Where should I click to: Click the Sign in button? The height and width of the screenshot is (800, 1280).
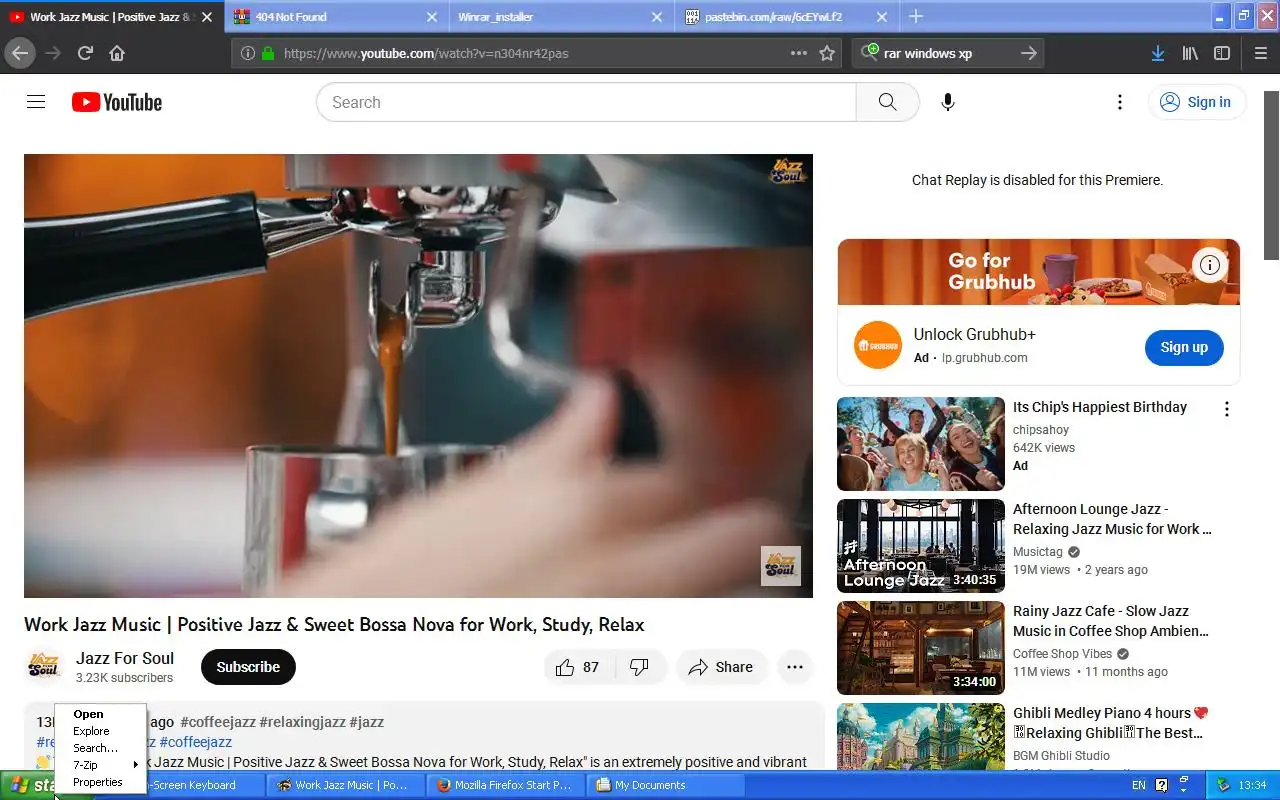(x=1196, y=102)
